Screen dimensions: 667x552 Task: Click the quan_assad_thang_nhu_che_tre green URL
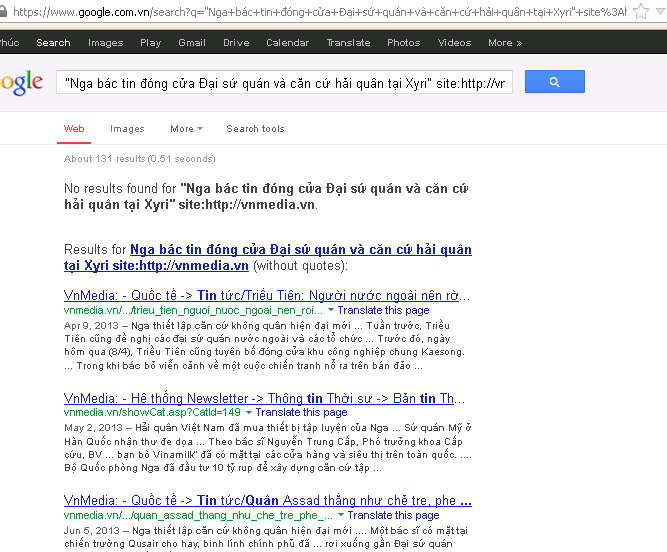pos(199,515)
